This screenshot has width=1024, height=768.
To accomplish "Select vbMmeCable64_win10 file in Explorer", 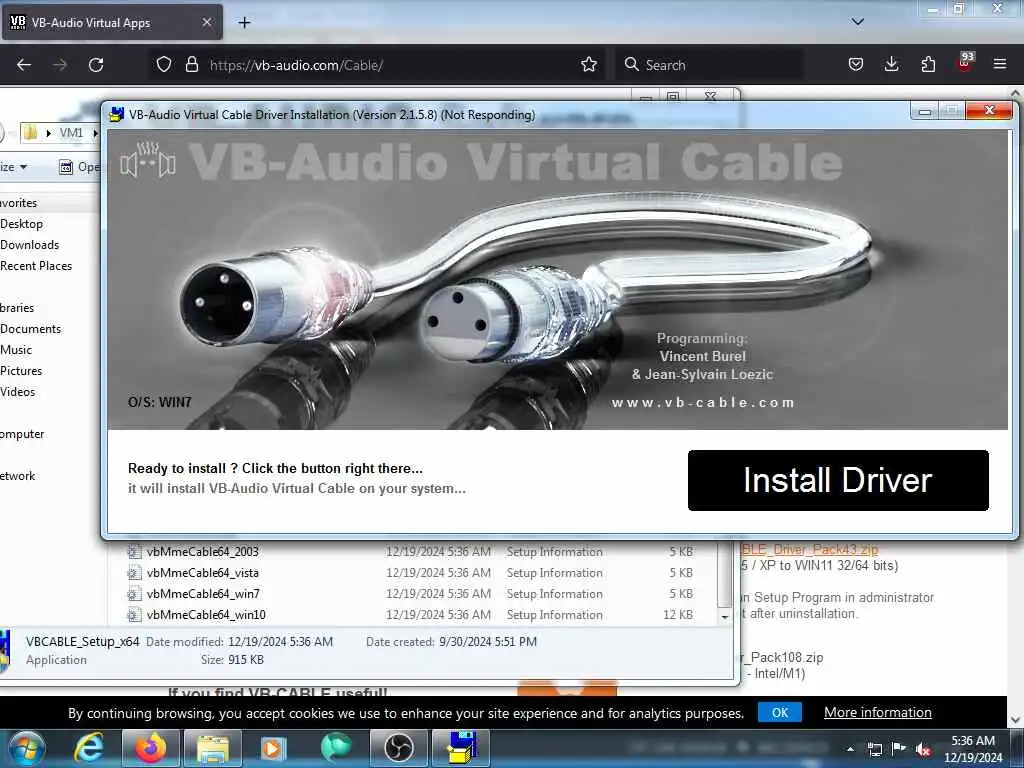I will (206, 615).
